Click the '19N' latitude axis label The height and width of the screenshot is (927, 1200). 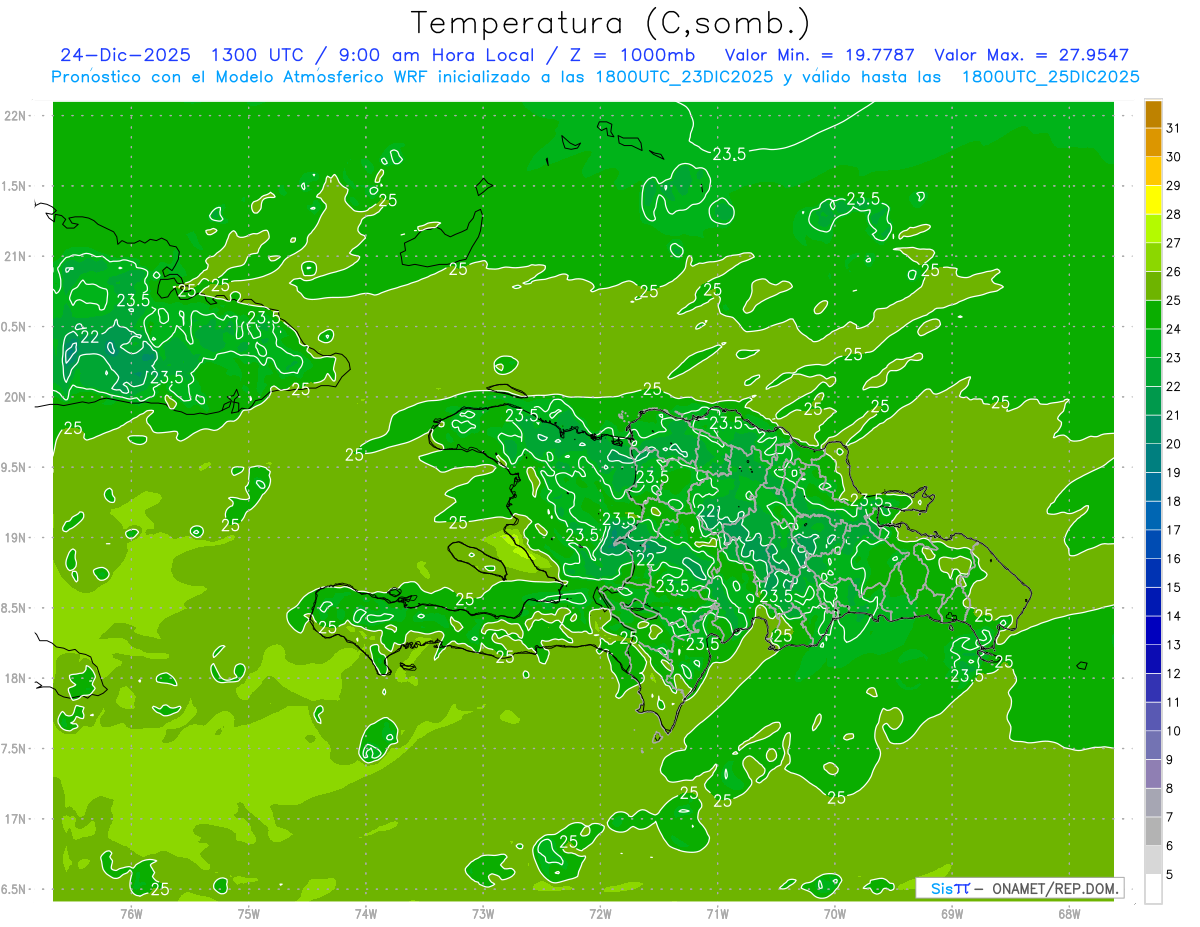(16, 537)
